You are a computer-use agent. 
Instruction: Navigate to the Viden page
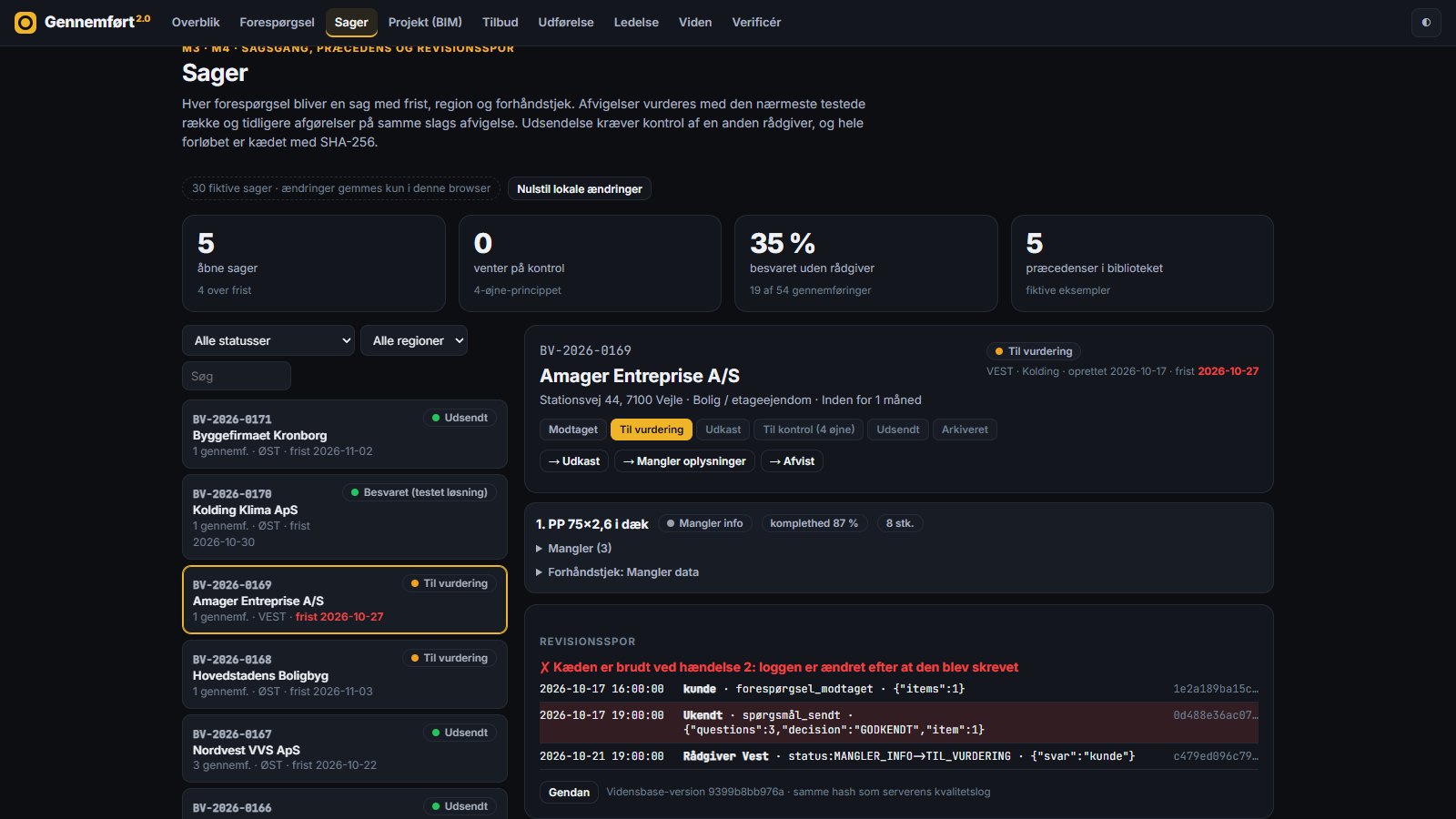pos(695,22)
